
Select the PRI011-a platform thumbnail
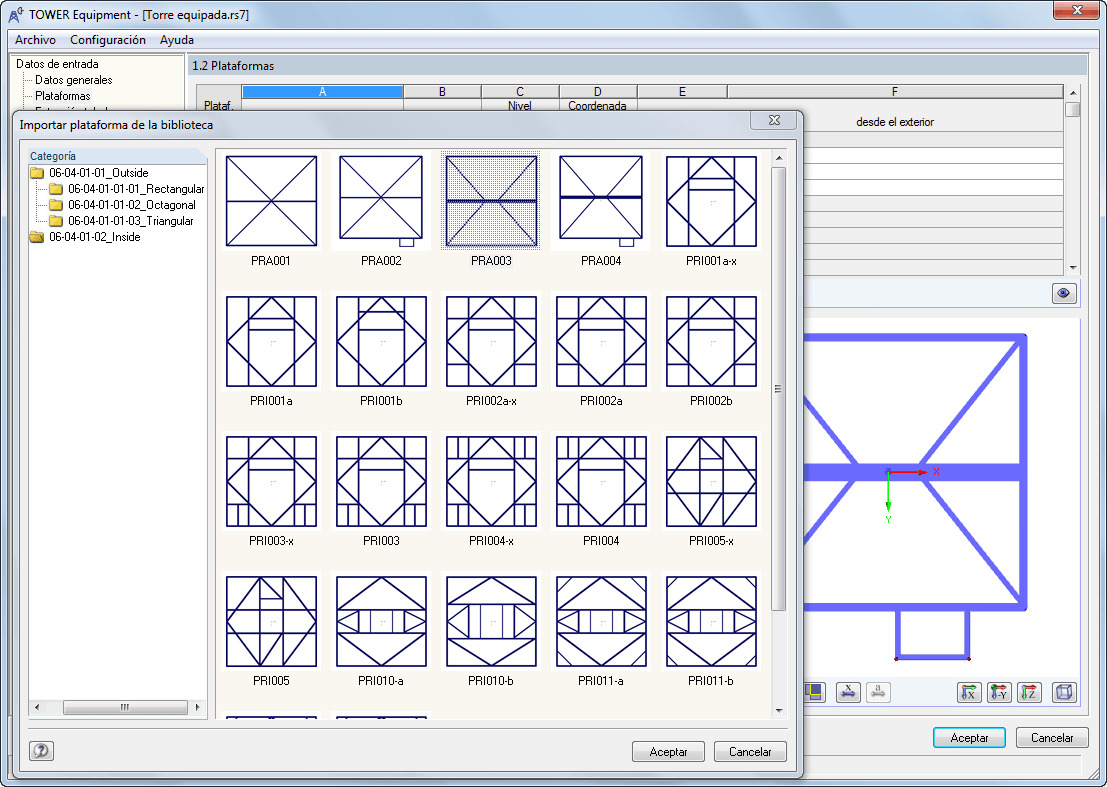(602, 622)
